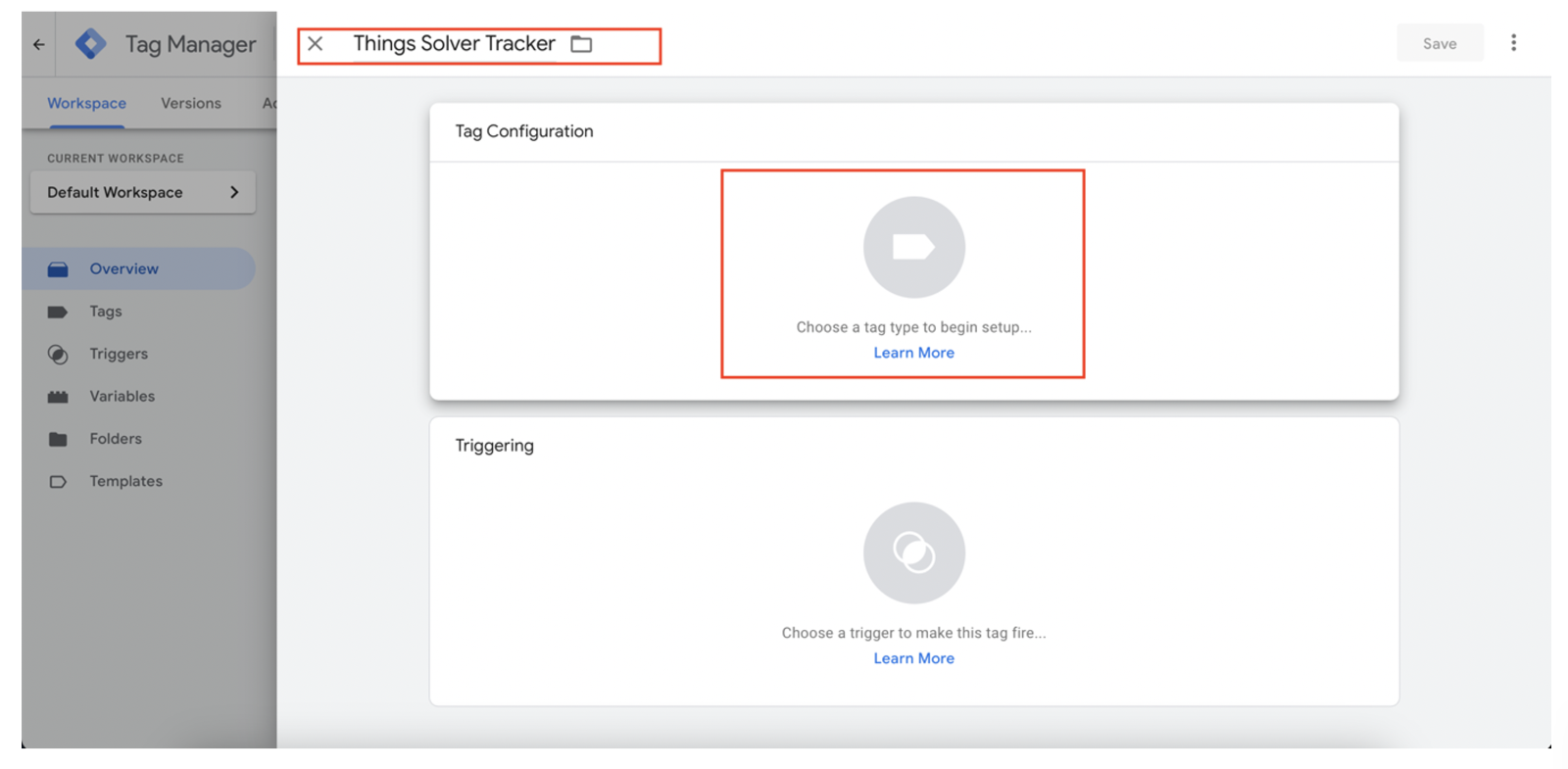
Task: Click the gray trigger chooser icon
Action: (914, 553)
